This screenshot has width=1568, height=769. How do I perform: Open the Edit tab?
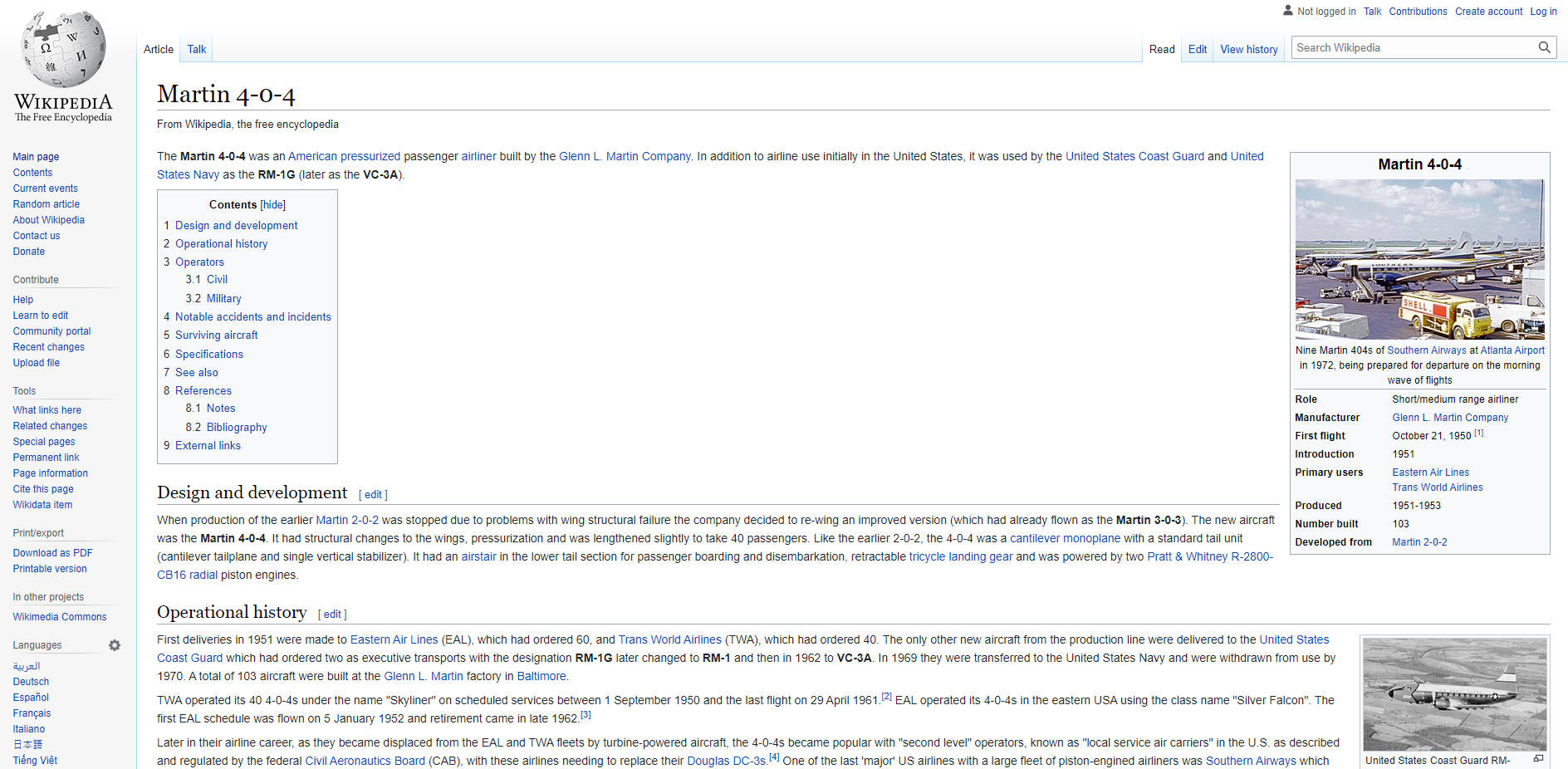1198,49
